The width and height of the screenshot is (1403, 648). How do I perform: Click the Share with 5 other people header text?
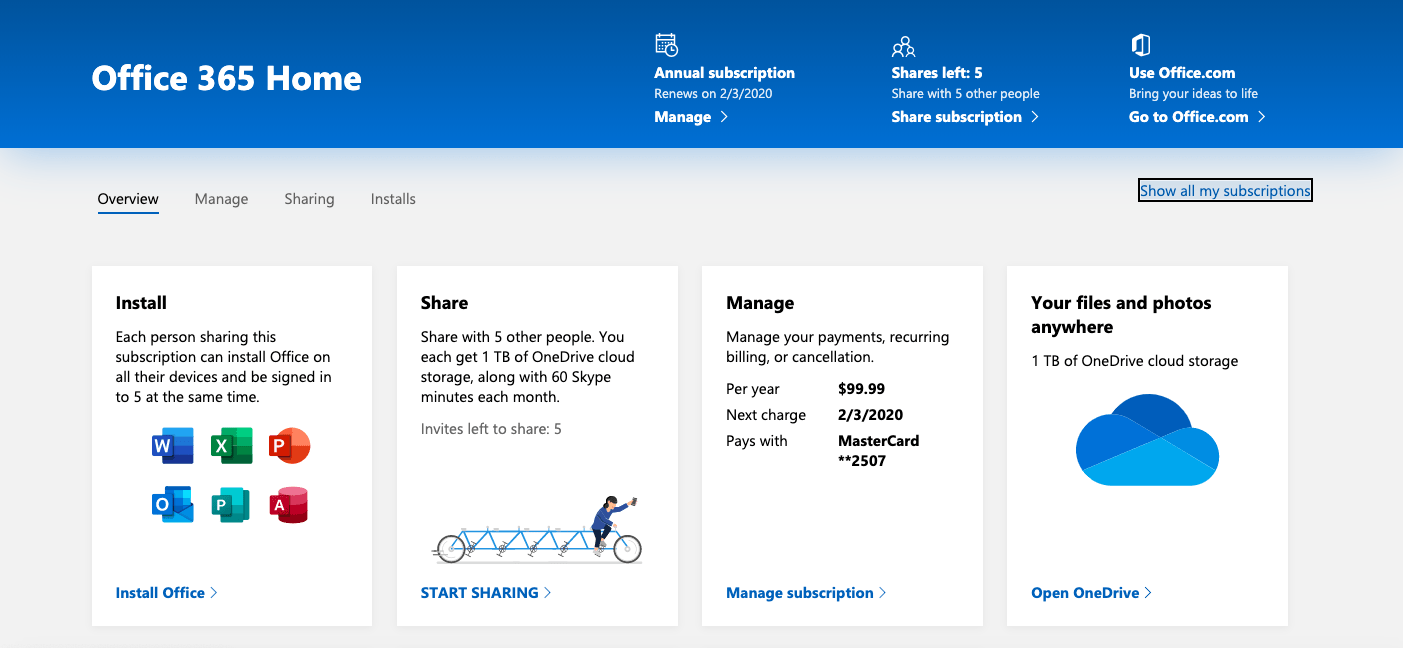[966, 94]
